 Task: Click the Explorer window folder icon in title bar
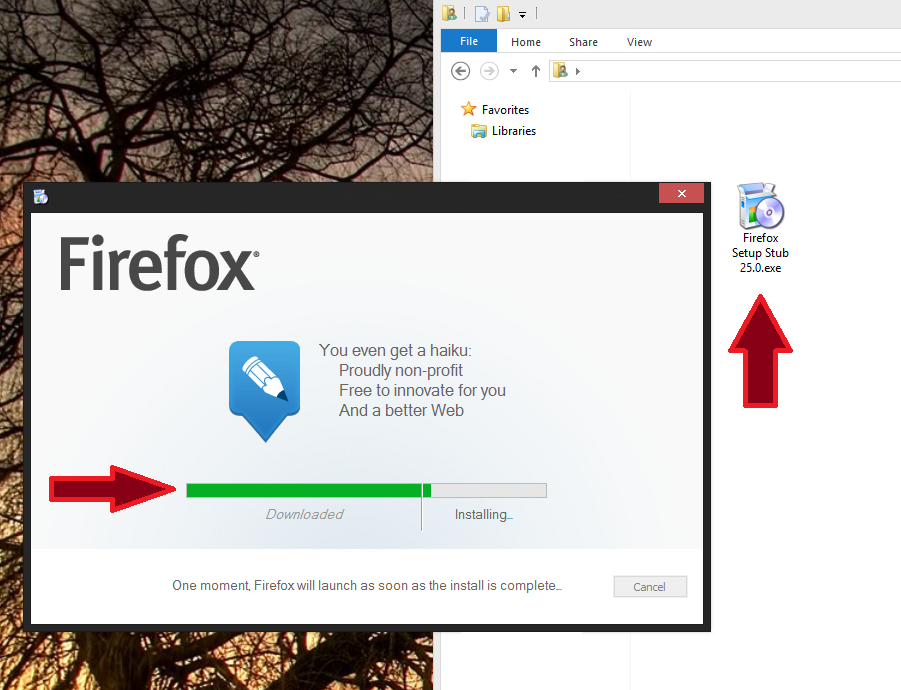click(x=449, y=13)
